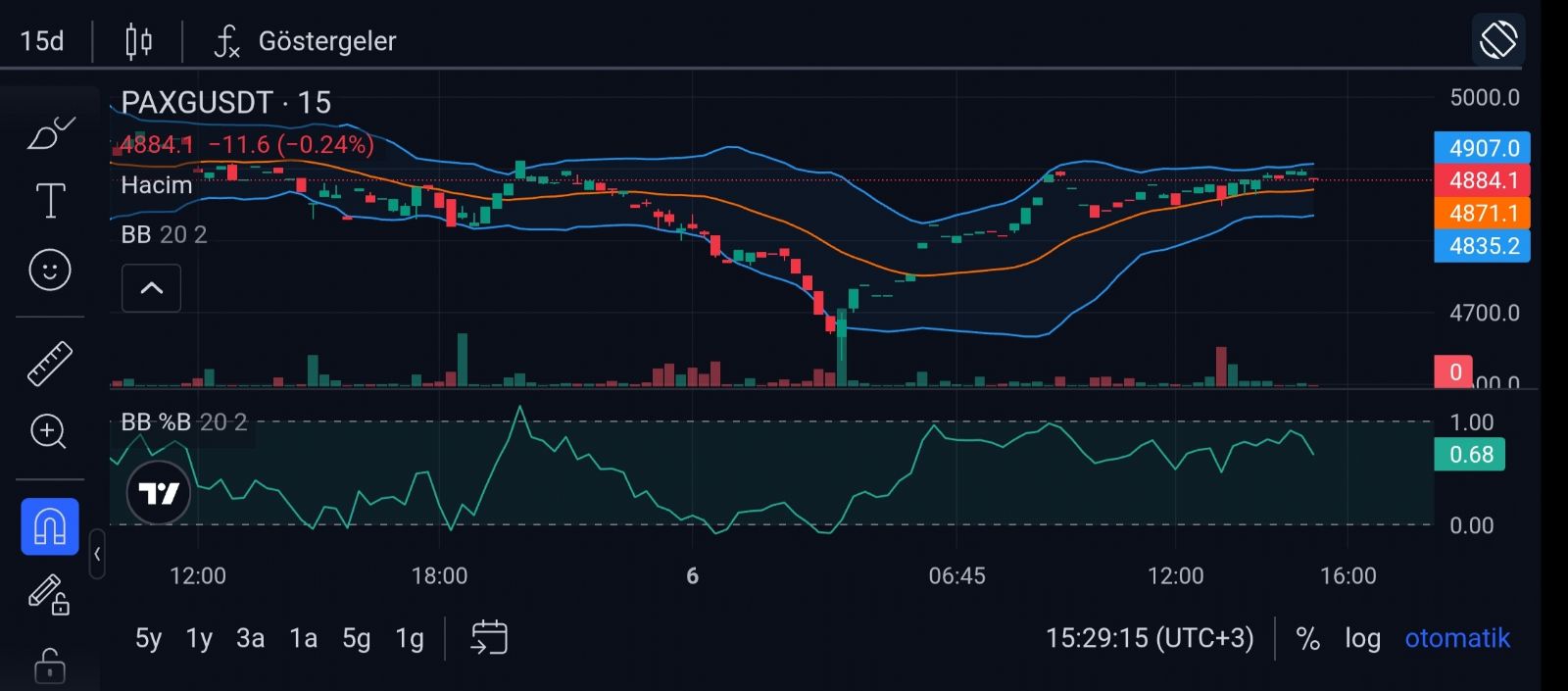The width and height of the screenshot is (1568, 691).
Task: Toggle lock all drawings
Action: point(49,666)
